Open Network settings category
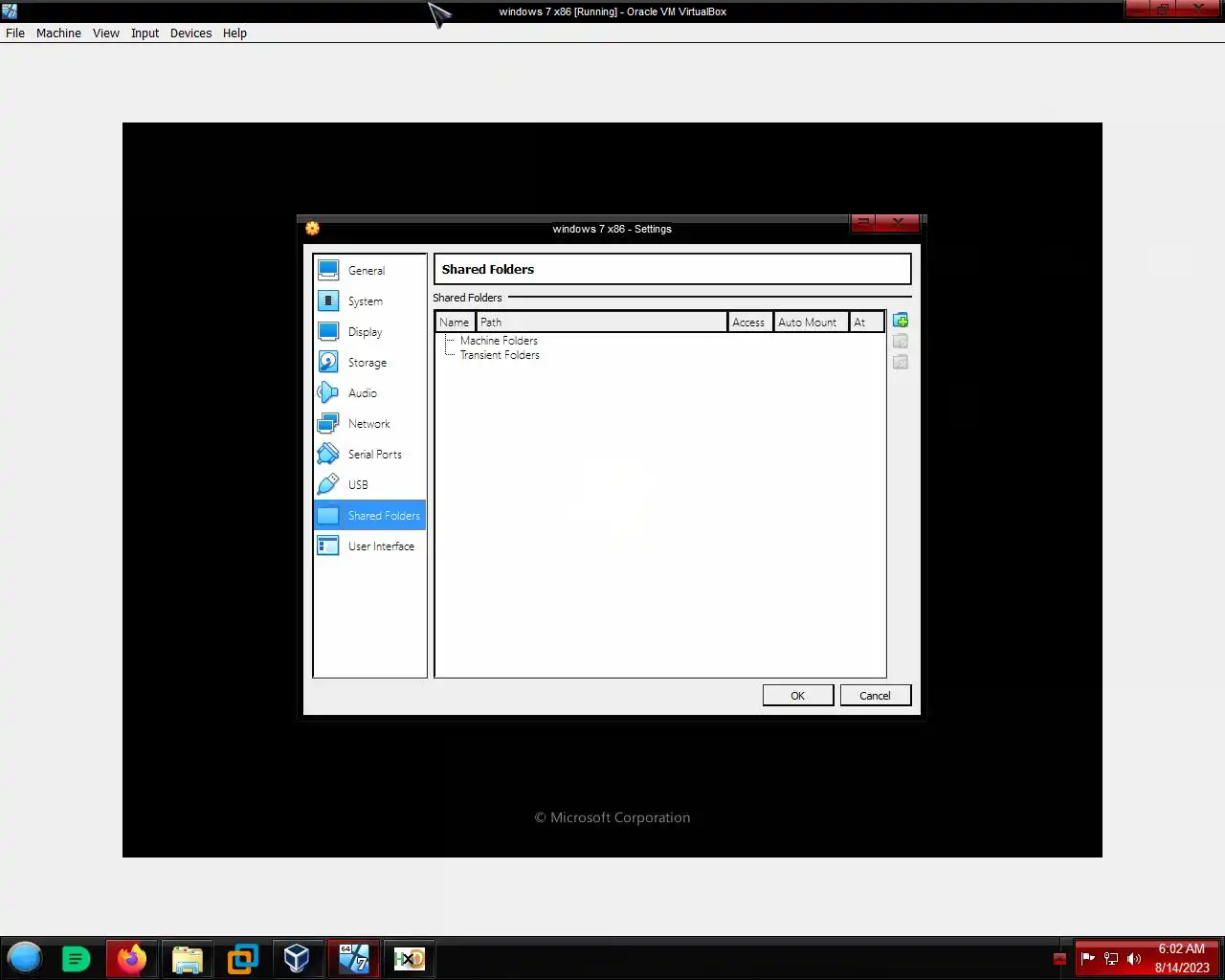 tap(369, 423)
